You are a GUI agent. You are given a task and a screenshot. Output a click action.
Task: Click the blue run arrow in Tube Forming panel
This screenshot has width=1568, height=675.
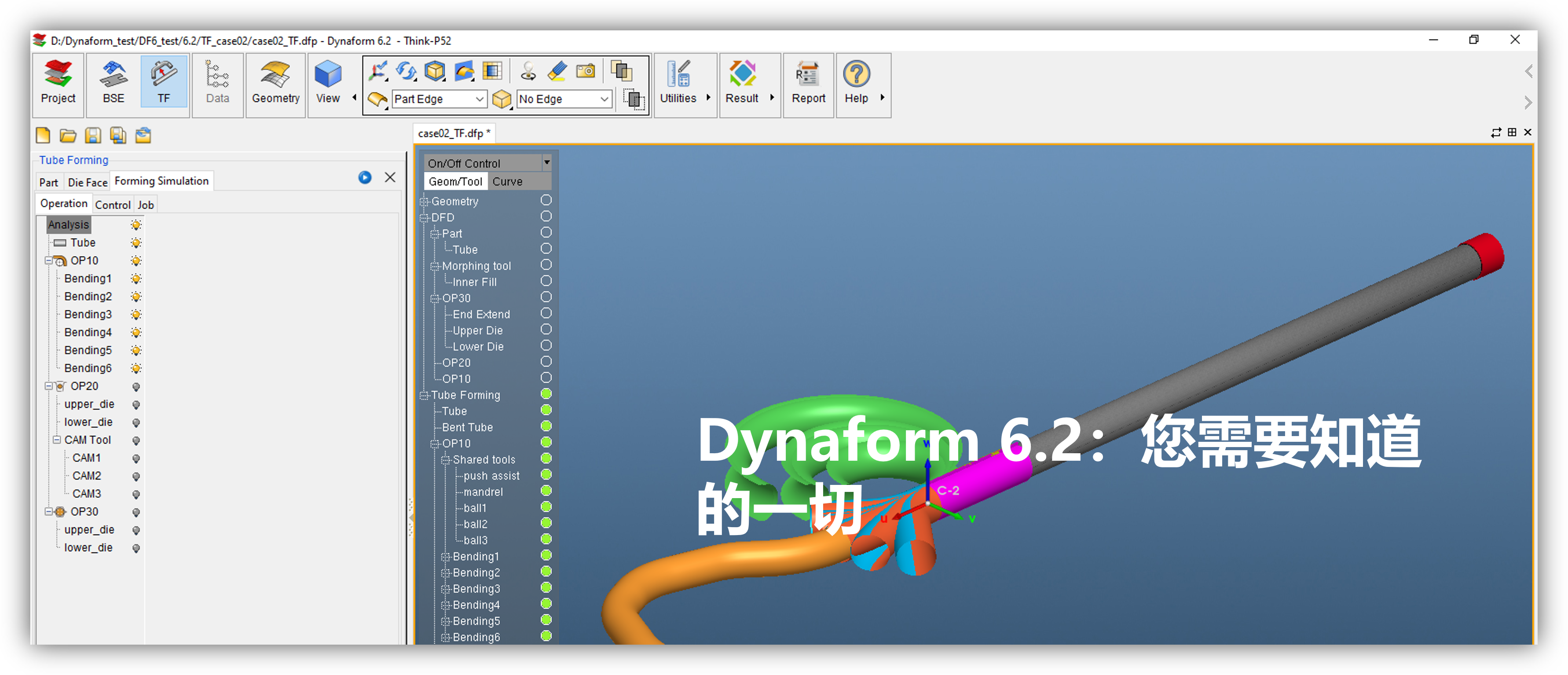tap(365, 177)
